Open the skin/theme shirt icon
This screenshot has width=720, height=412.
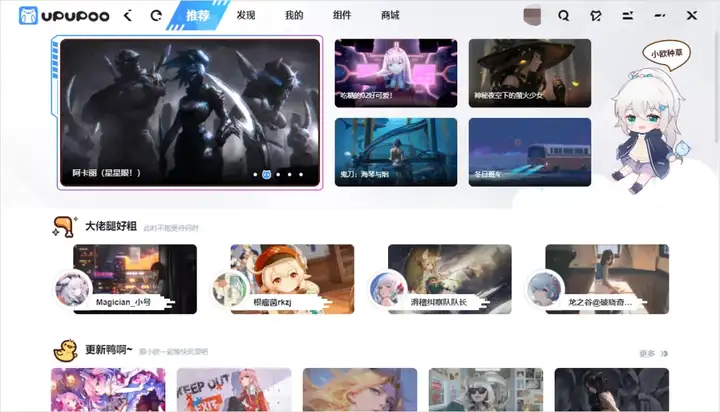pyautogui.click(x=596, y=16)
